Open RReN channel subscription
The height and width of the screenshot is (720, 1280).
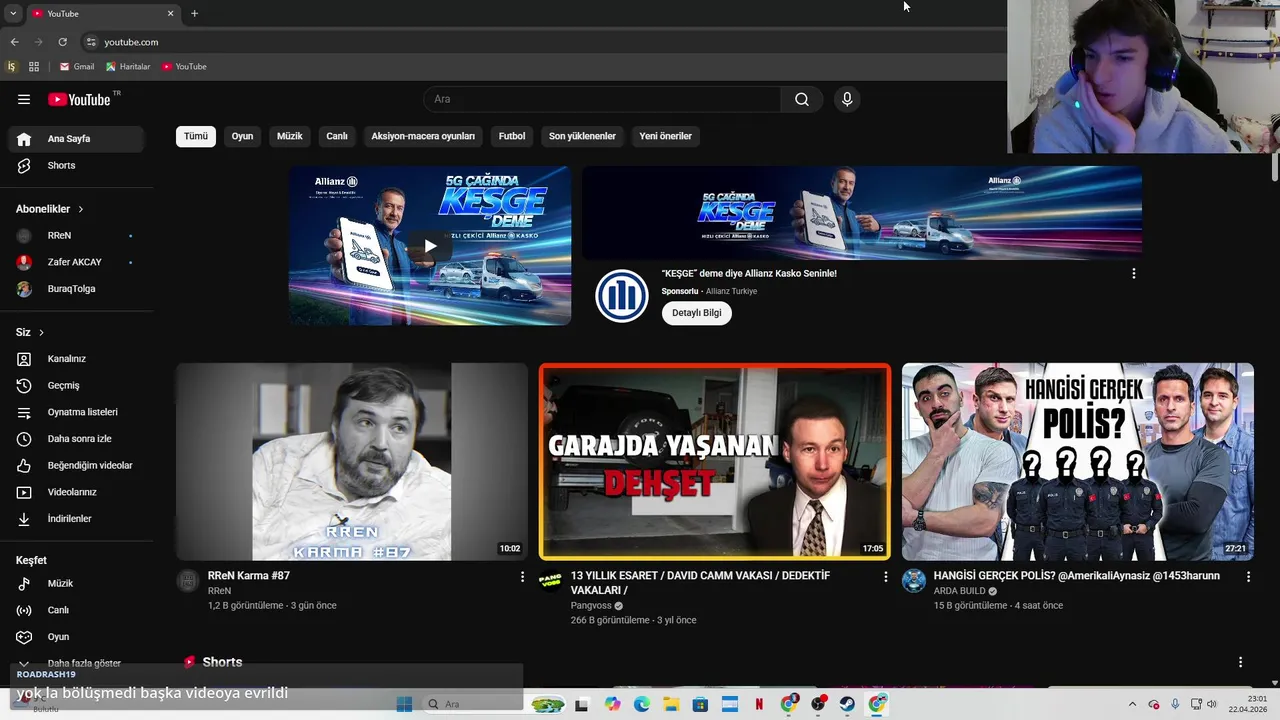76,236
